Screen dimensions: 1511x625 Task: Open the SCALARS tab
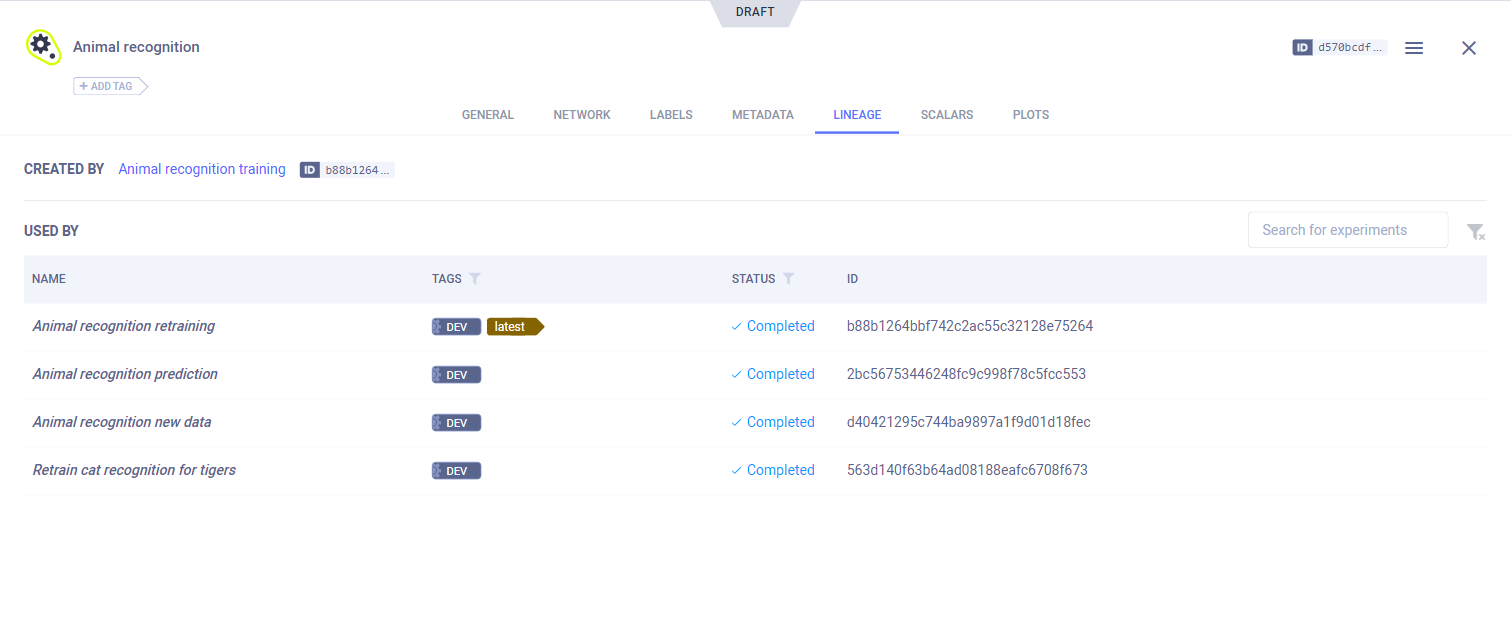946,115
